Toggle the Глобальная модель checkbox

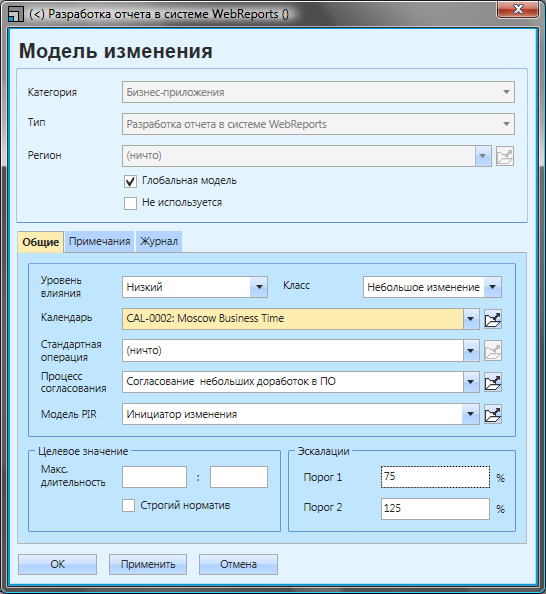pyautogui.click(x=130, y=181)
